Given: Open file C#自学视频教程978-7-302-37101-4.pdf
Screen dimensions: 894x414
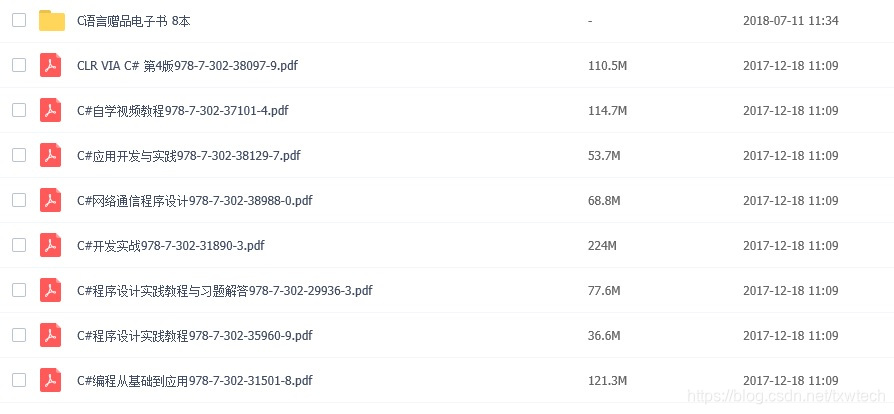Looking at the screenshot, I should 182,111.
